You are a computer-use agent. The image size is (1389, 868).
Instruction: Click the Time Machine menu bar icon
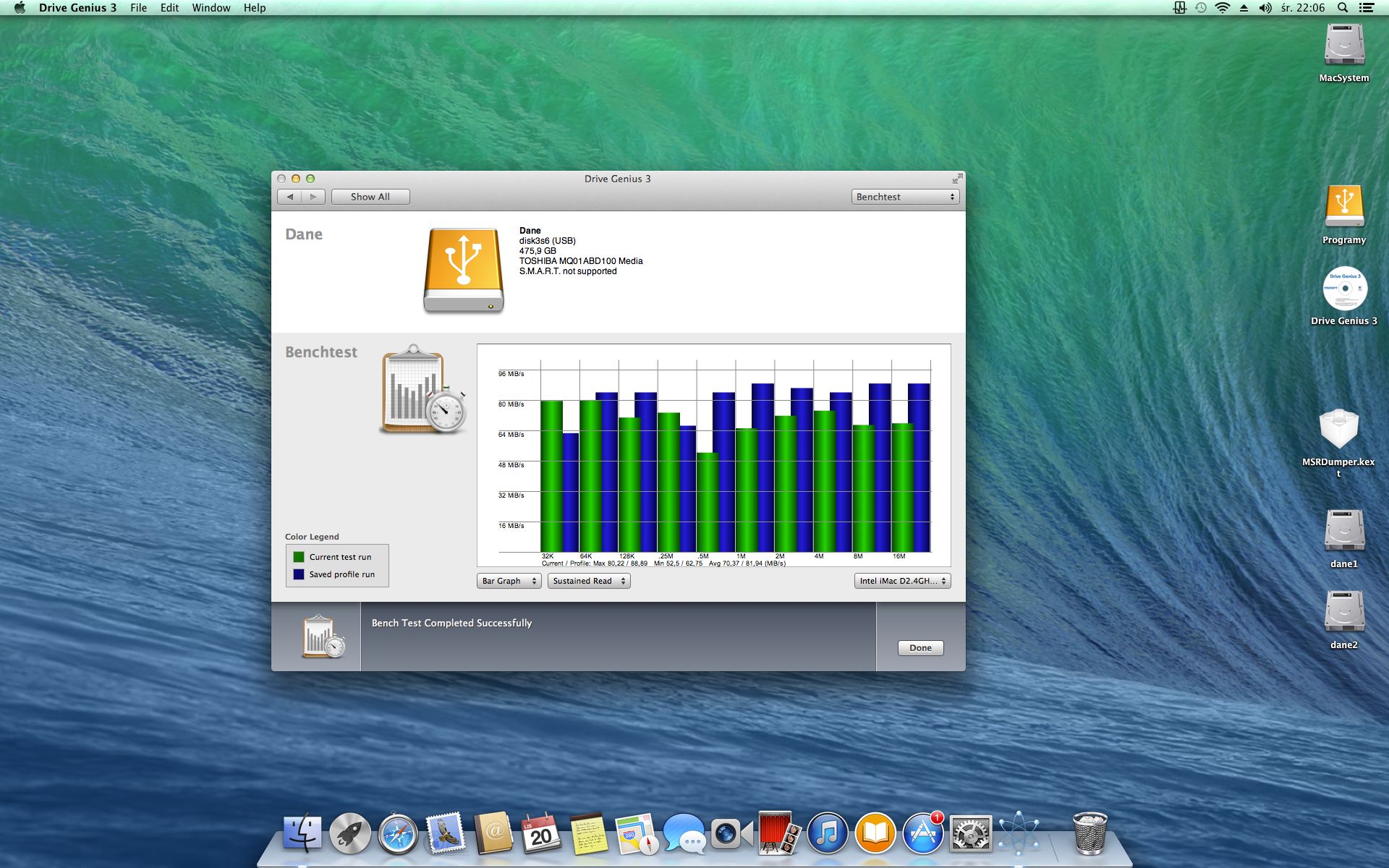pyautogui.click(x=1201, y=8)
